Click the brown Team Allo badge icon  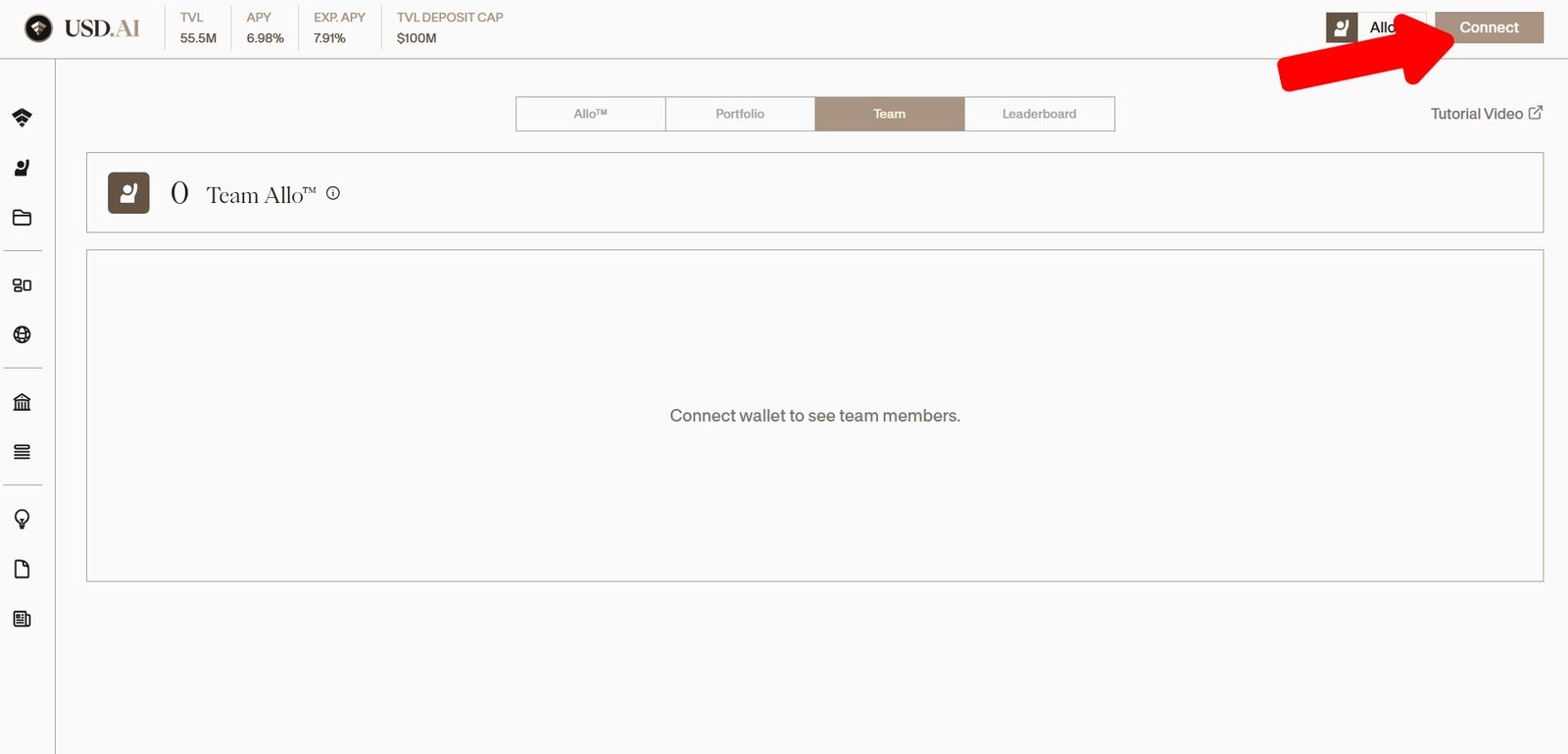(128, 193)
